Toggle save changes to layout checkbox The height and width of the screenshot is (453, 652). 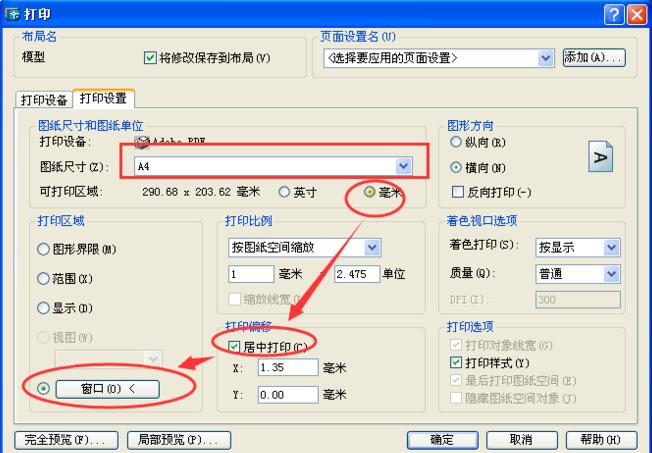(150, 58)
